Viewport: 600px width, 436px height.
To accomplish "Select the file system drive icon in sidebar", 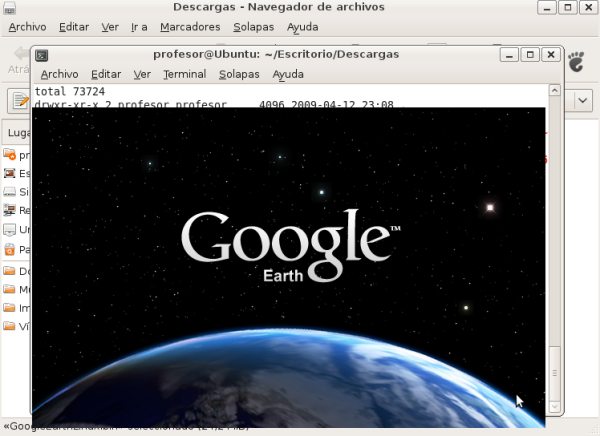I will pos(10,192).
